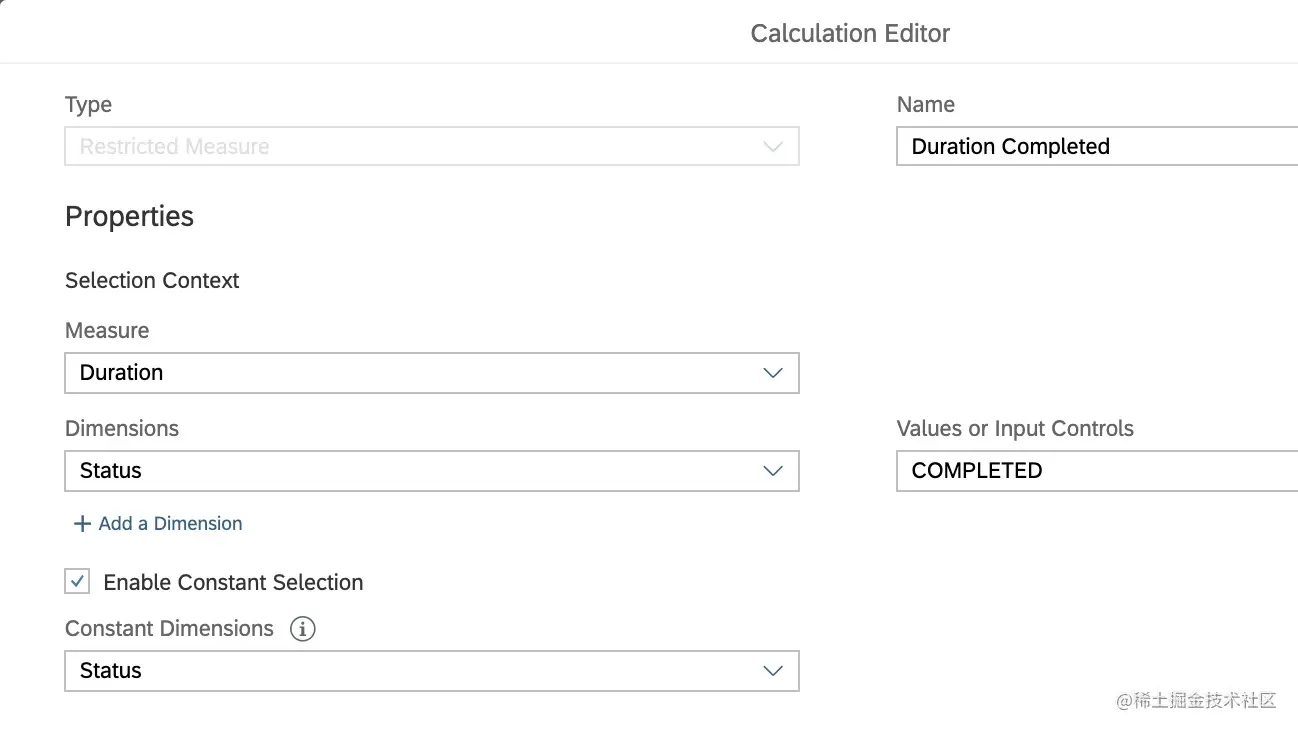The image size is (1298, 732).
Task: Click the plus icon before Add a Dimension
Action: point(82,524)
